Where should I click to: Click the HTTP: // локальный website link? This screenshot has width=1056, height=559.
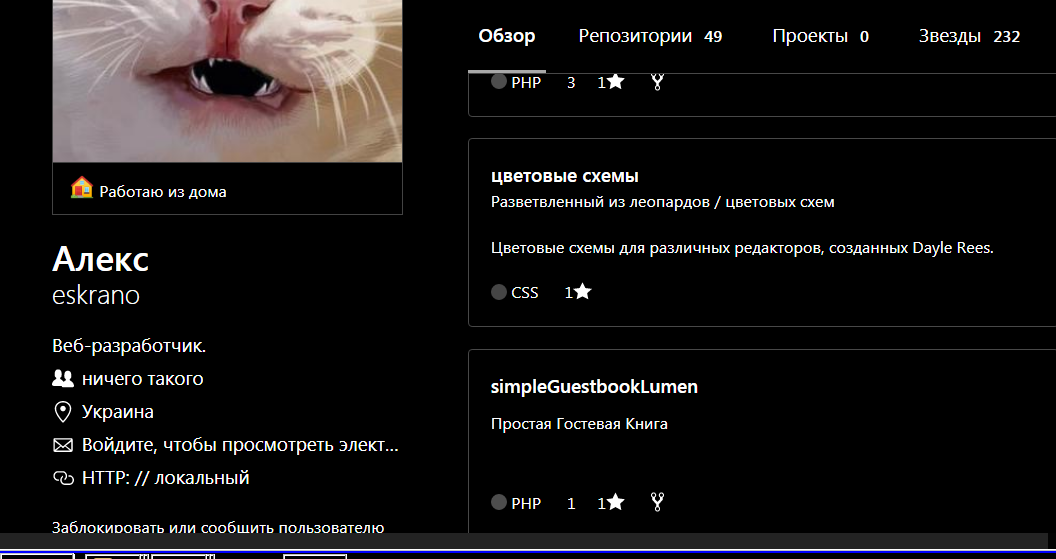coord(166,478)
